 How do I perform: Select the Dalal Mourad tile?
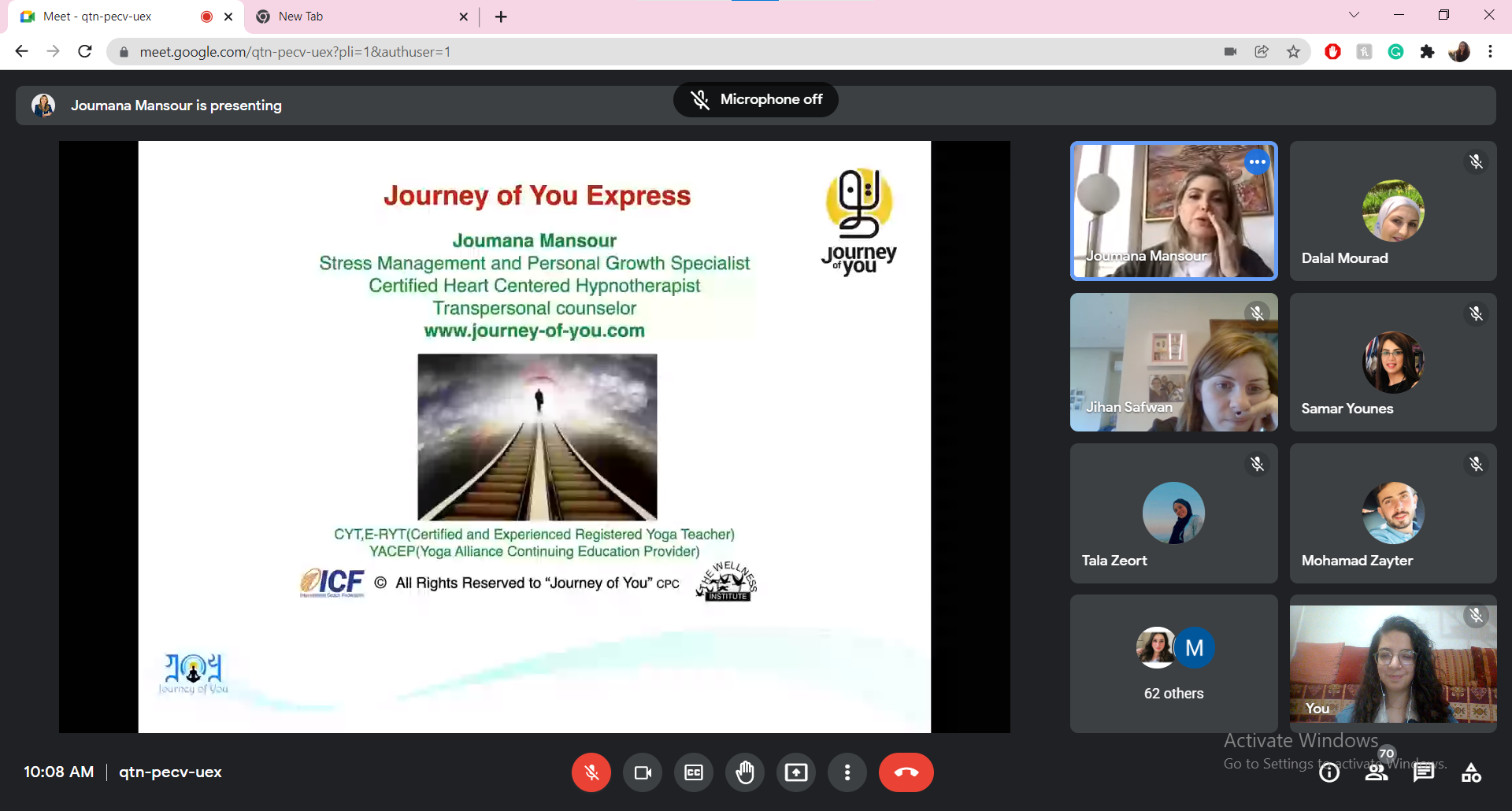pyautogui.click(x=1393, y=211)
